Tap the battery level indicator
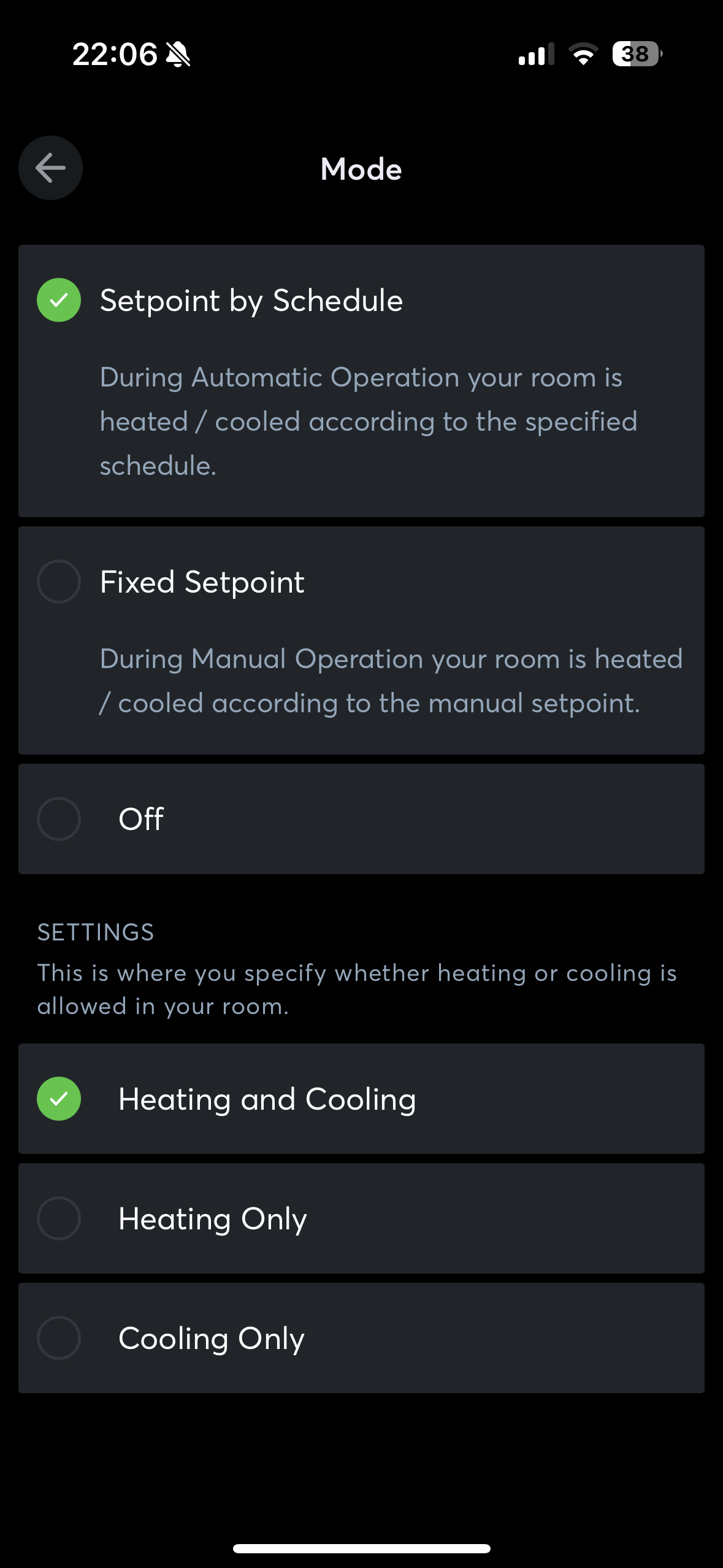 [637, 54]
